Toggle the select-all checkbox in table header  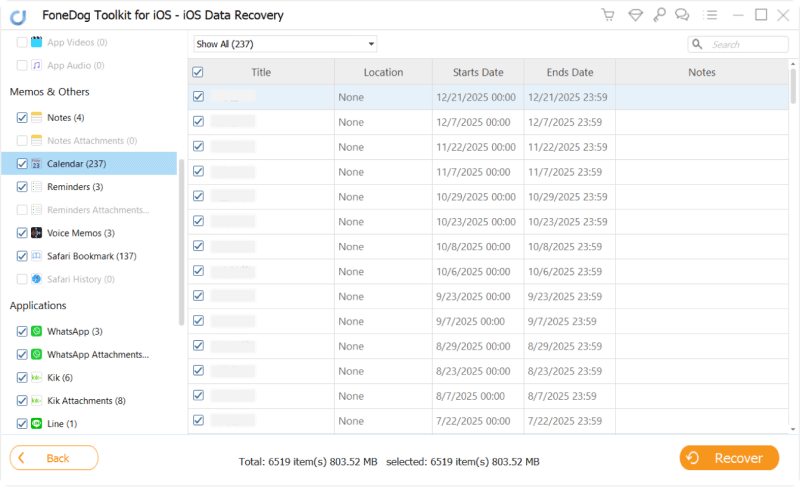[x=198, y=72]
